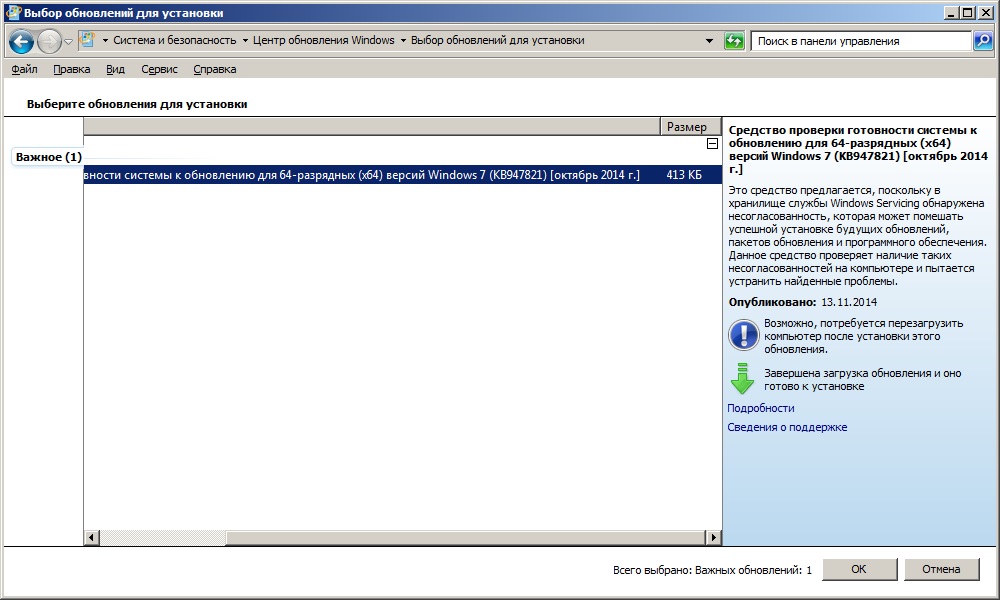The width and height of the screenshot is (1000, 600).
Task: Select the KB947821 update row
Action: point(402,175)
